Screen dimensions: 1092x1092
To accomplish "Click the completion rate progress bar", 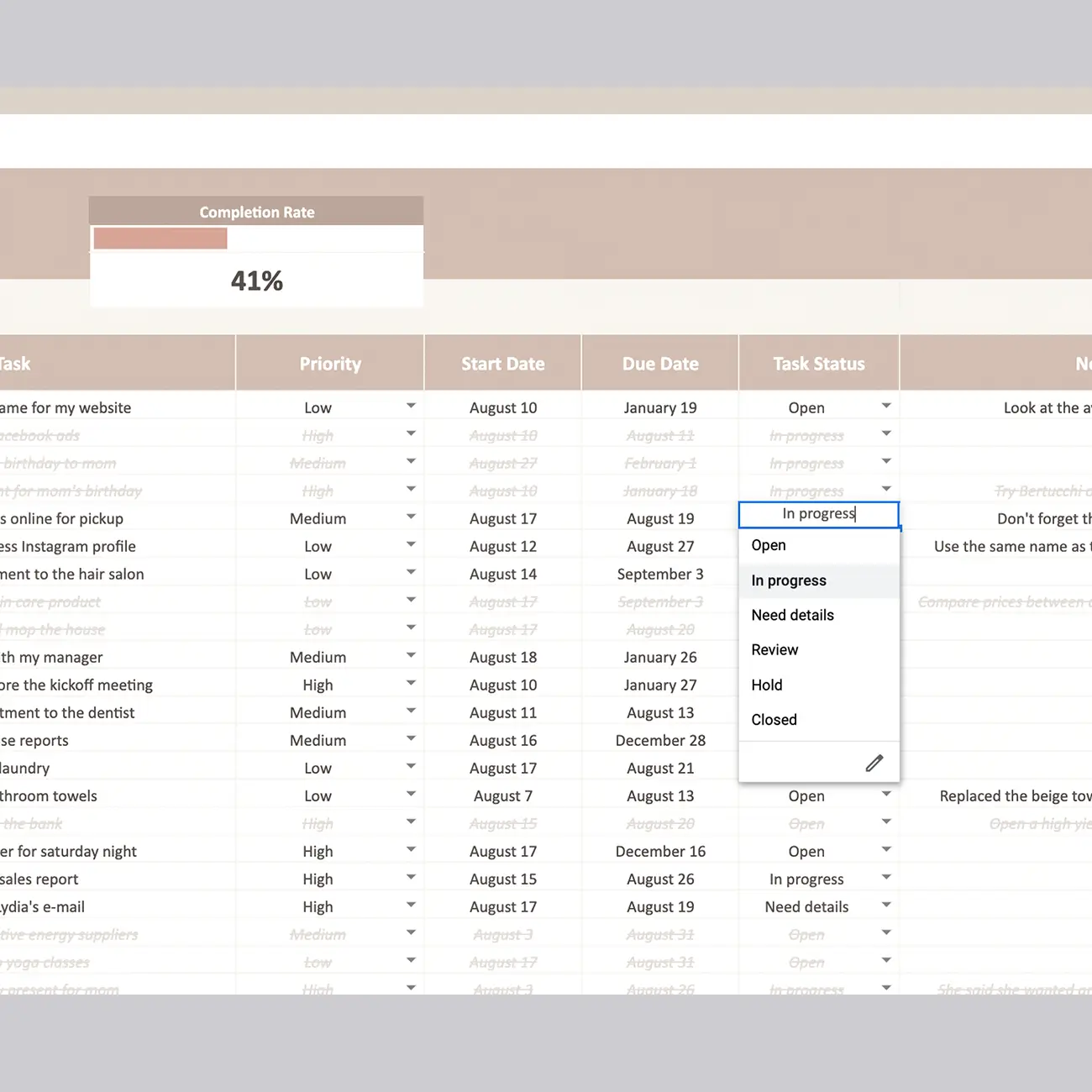I will point(160,239).
